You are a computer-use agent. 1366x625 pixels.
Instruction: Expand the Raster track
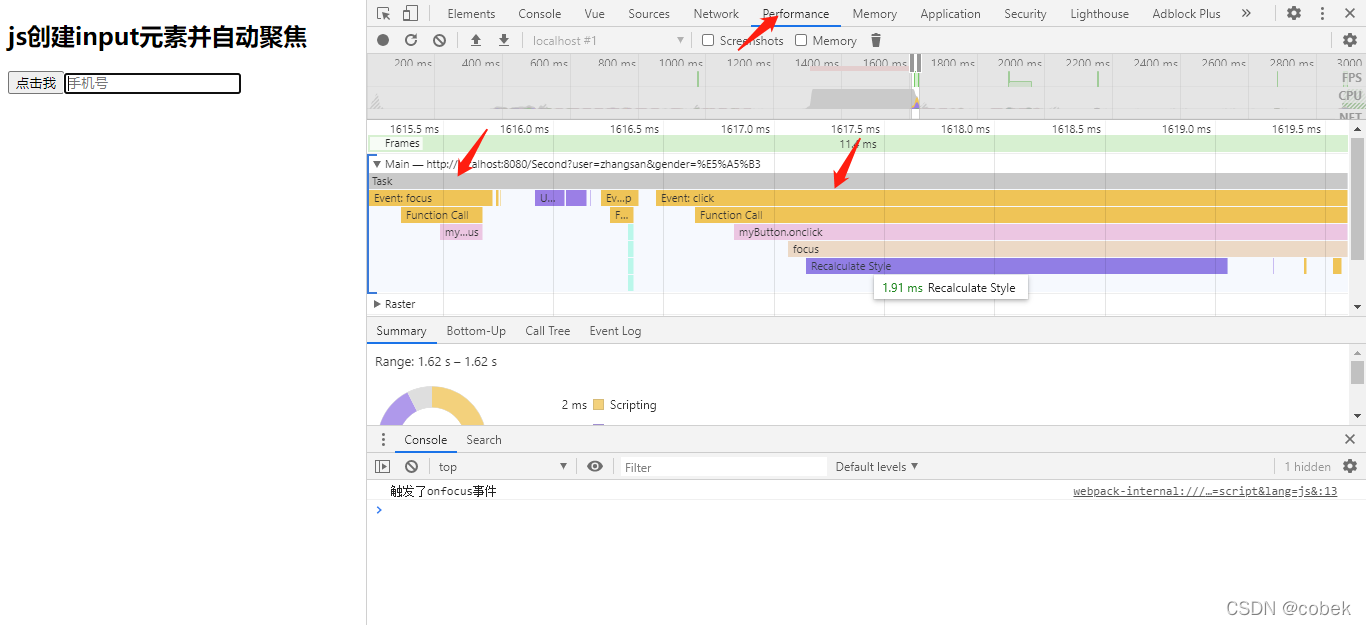click(377, 304)
